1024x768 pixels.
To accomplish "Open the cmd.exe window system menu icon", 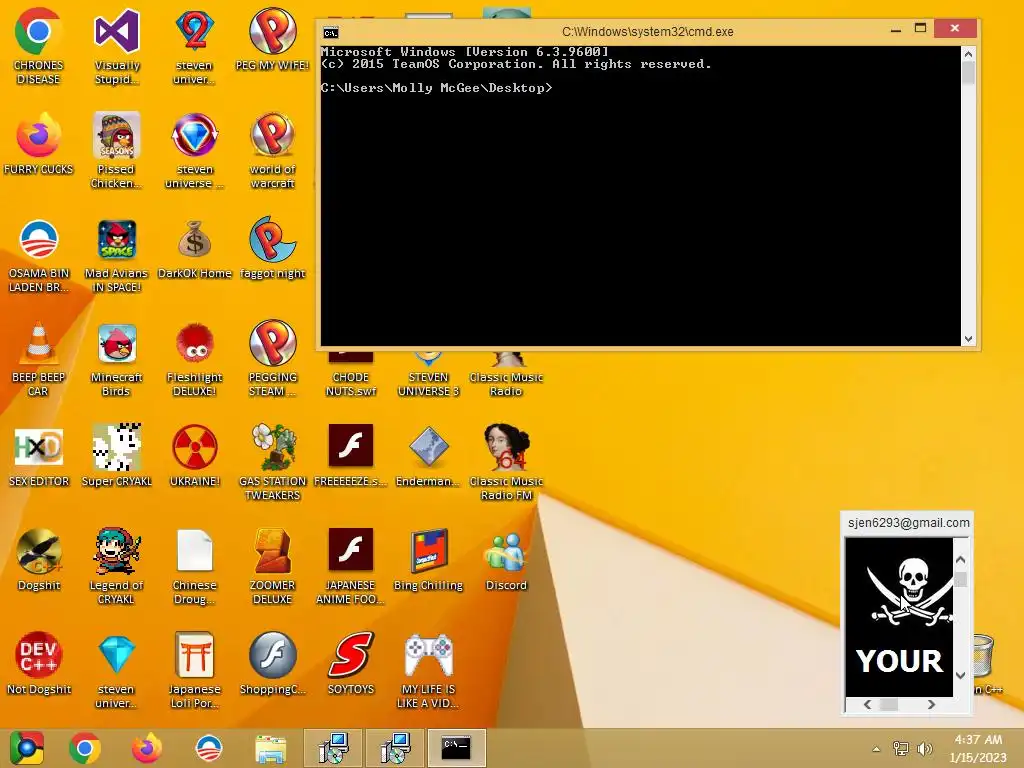I will [x=331, y=32].
